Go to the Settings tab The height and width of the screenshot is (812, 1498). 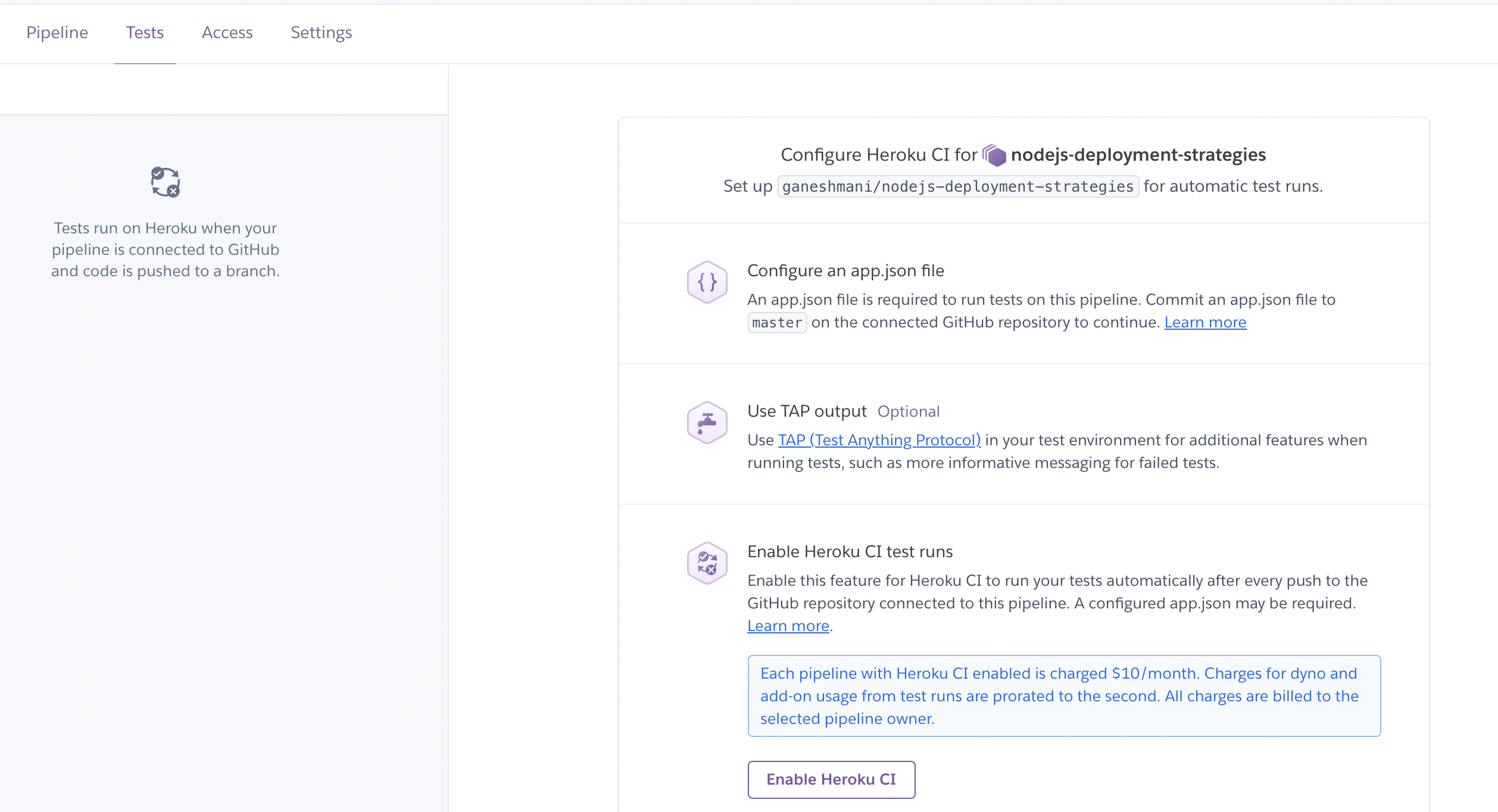tap(321, 33)
